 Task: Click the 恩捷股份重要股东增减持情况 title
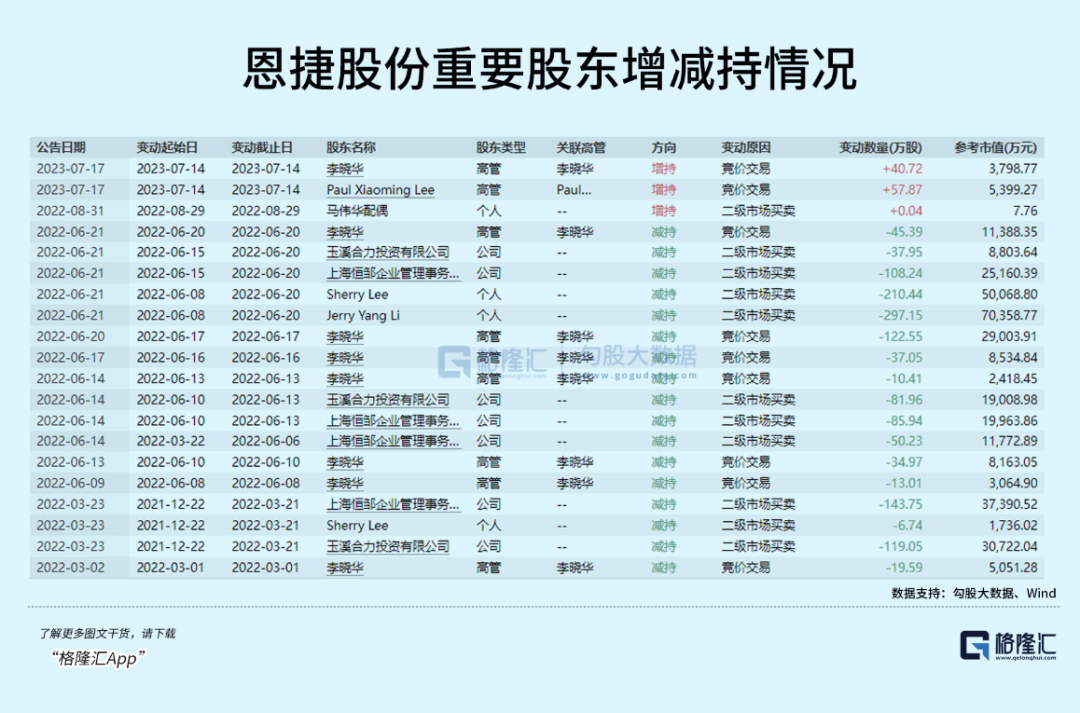550,68
